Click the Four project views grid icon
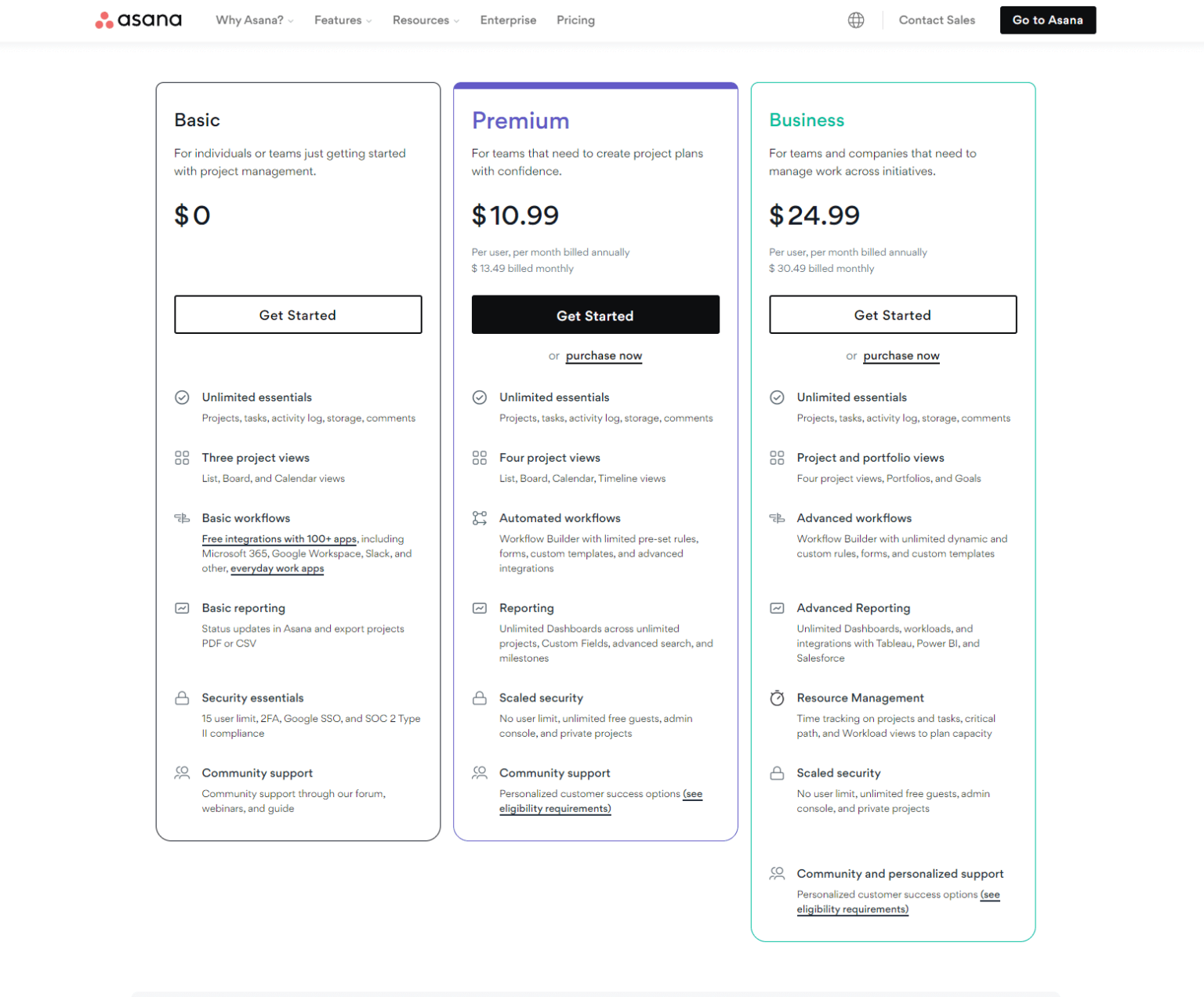The height and width of the screenshot is (997, 1204). coord(480,458)
